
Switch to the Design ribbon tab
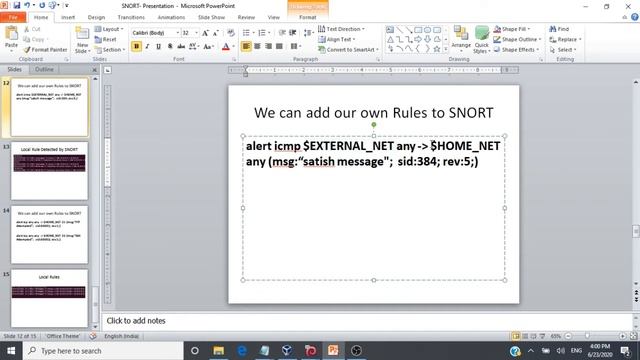pyautogui.click(x=96, y=17)
